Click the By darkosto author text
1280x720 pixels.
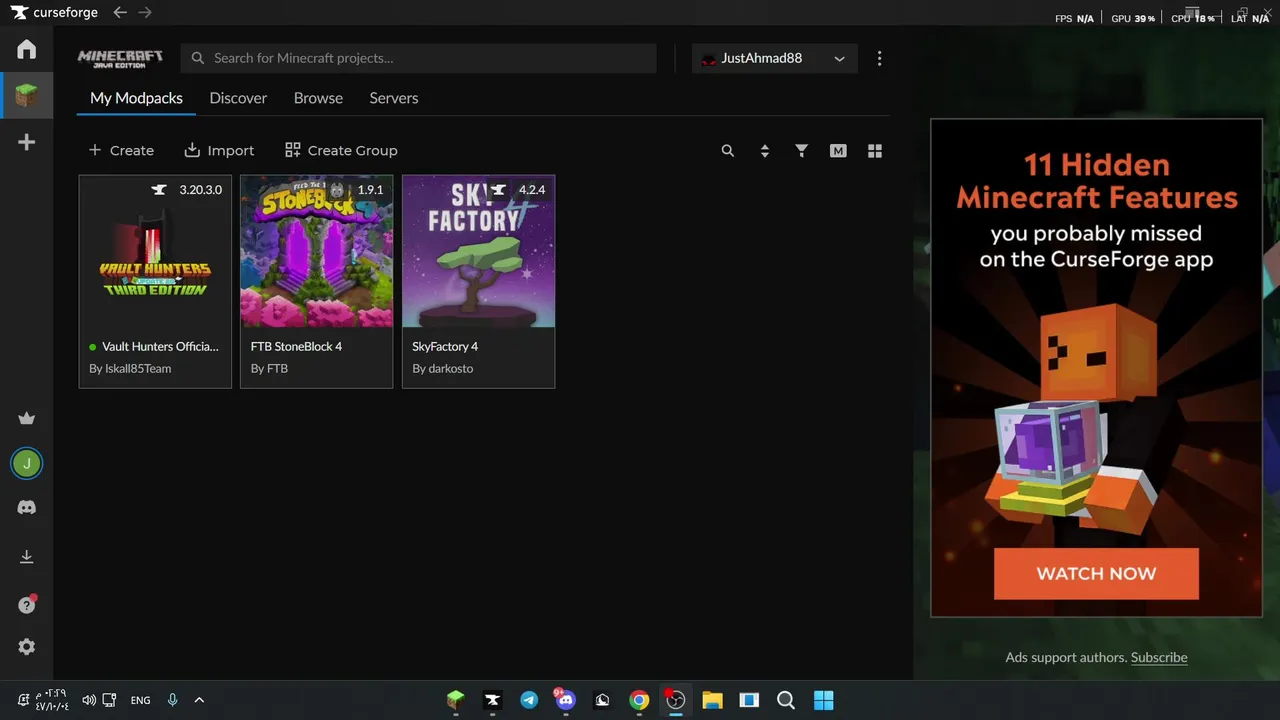(443, 368)
